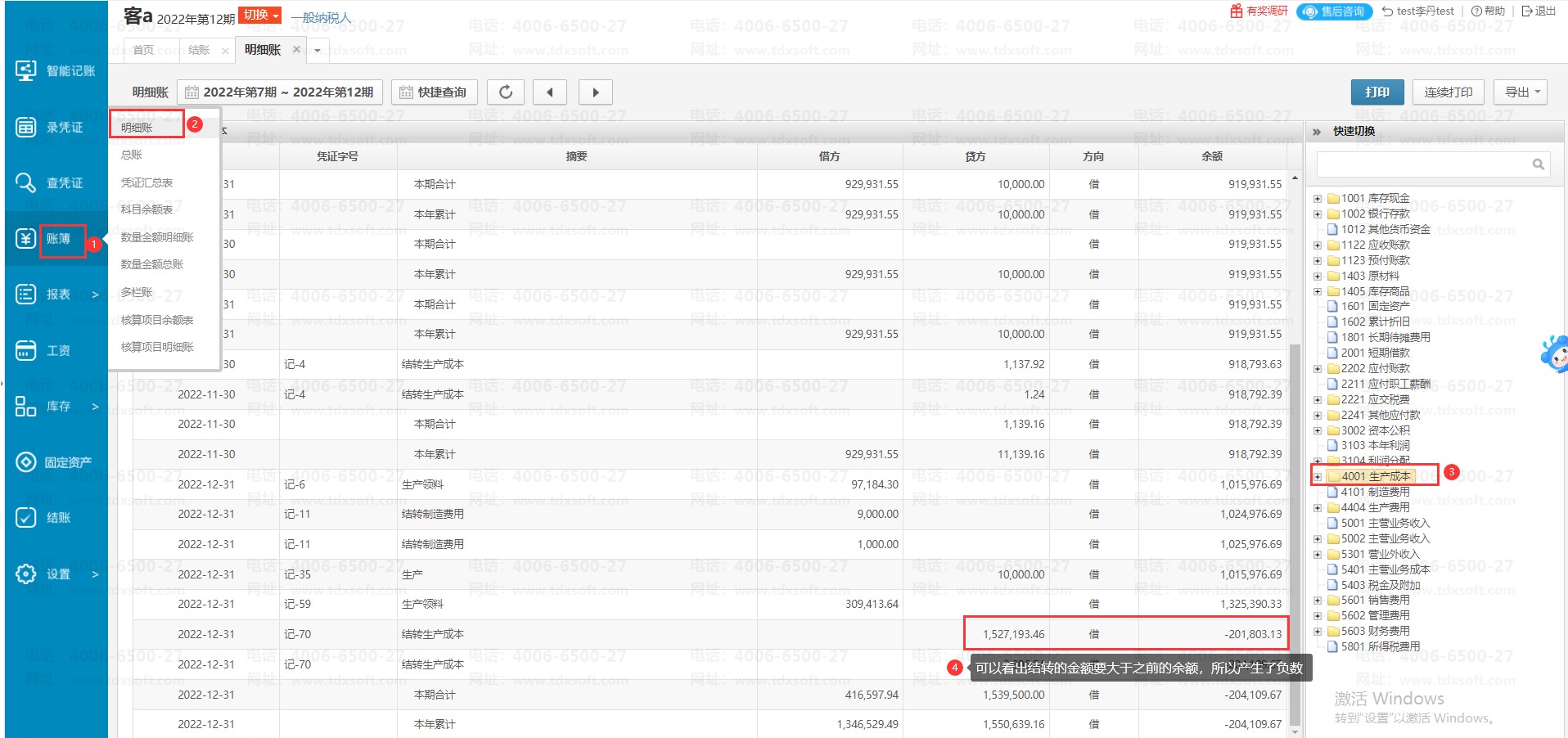The width and height of the screenshot is (1568, 738).
Task: Expand the 4001 生产成本 tree node
Action: coord(1318,476)
